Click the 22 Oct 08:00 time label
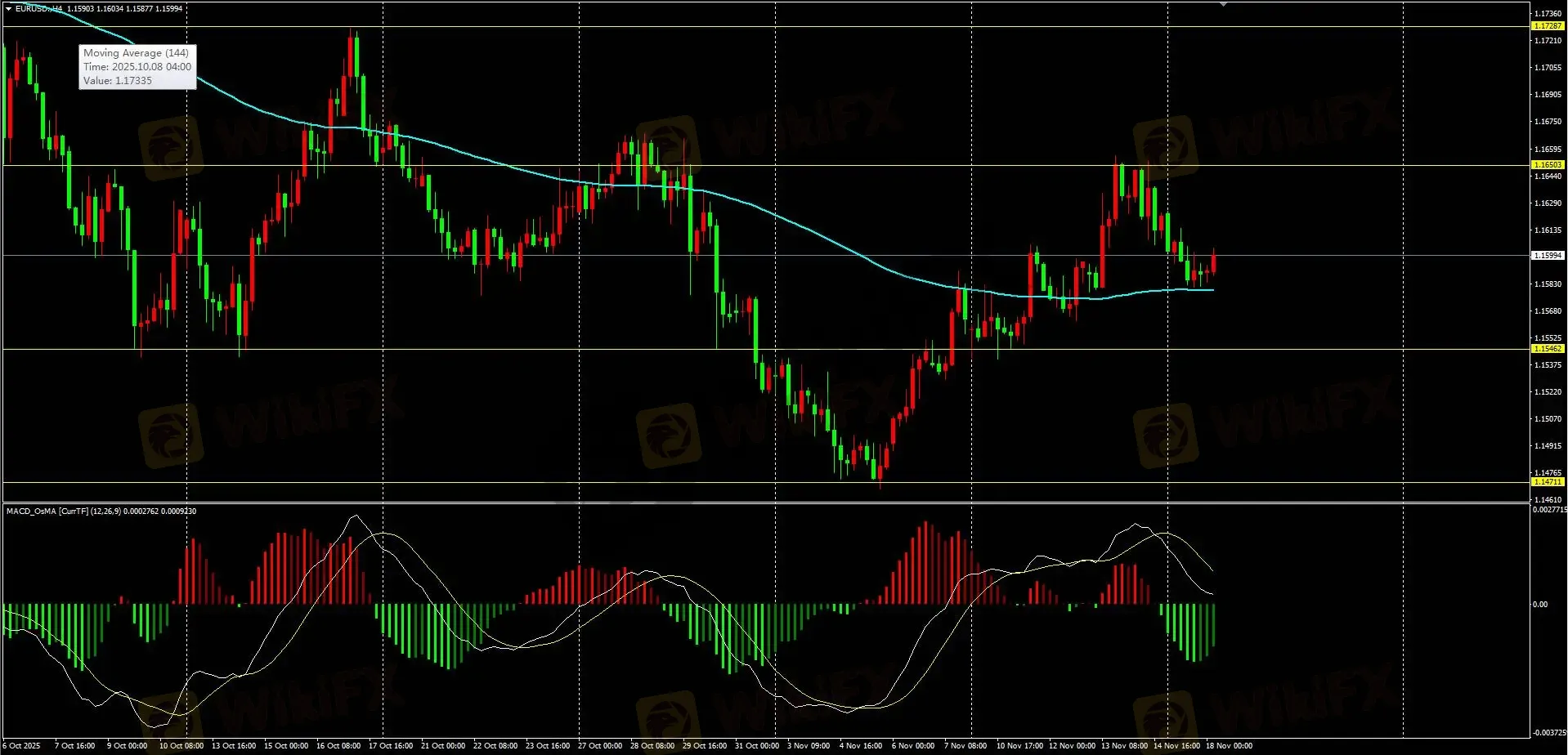This screenshot has height=755, width=1568. [495, 746]
